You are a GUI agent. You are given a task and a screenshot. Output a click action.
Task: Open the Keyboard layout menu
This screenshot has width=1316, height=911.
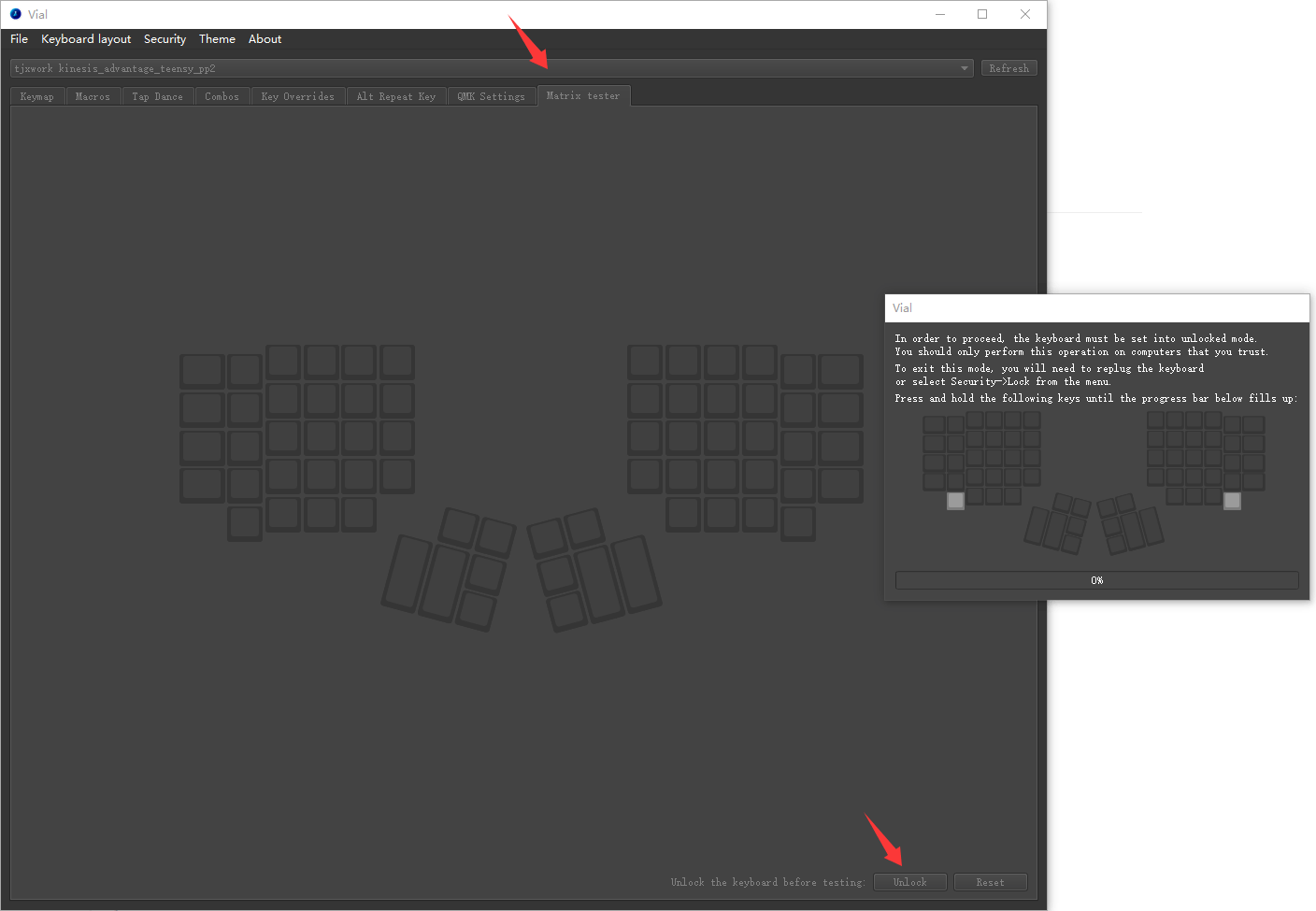(86, 39)
